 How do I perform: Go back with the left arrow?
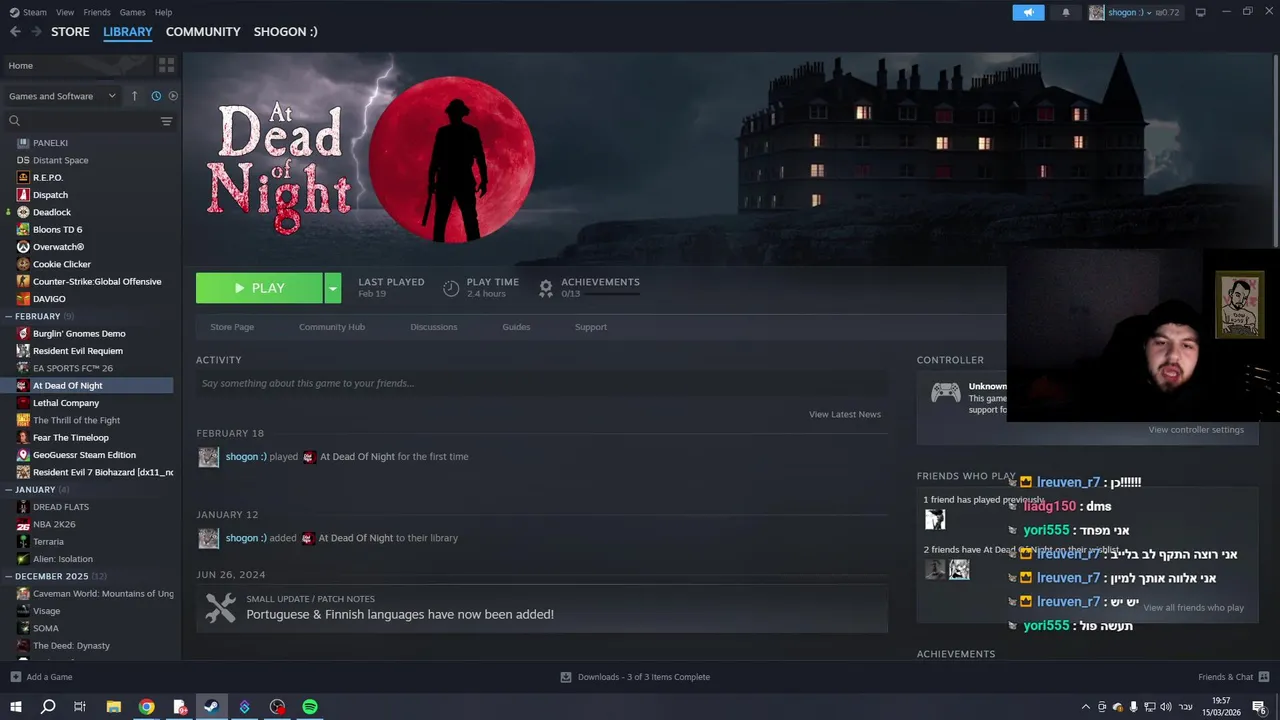click(x=15, y=32)
